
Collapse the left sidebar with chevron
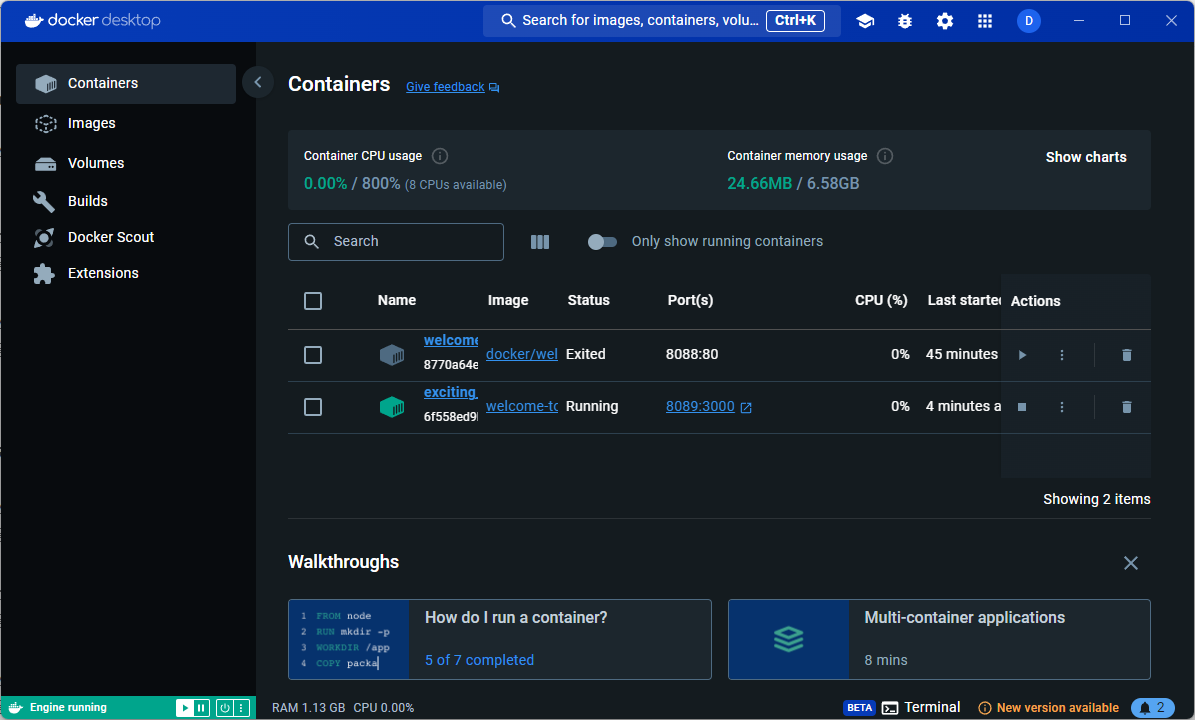[x=258, y=82]
